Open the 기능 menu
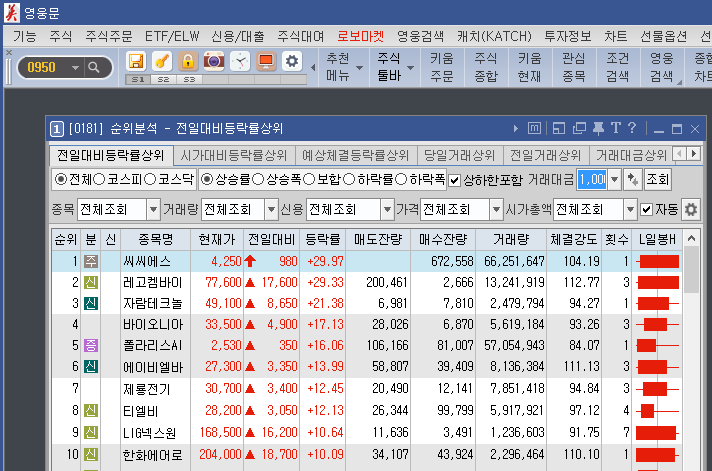The height and width of the screenshot is (471, 712). click(24, 36)
